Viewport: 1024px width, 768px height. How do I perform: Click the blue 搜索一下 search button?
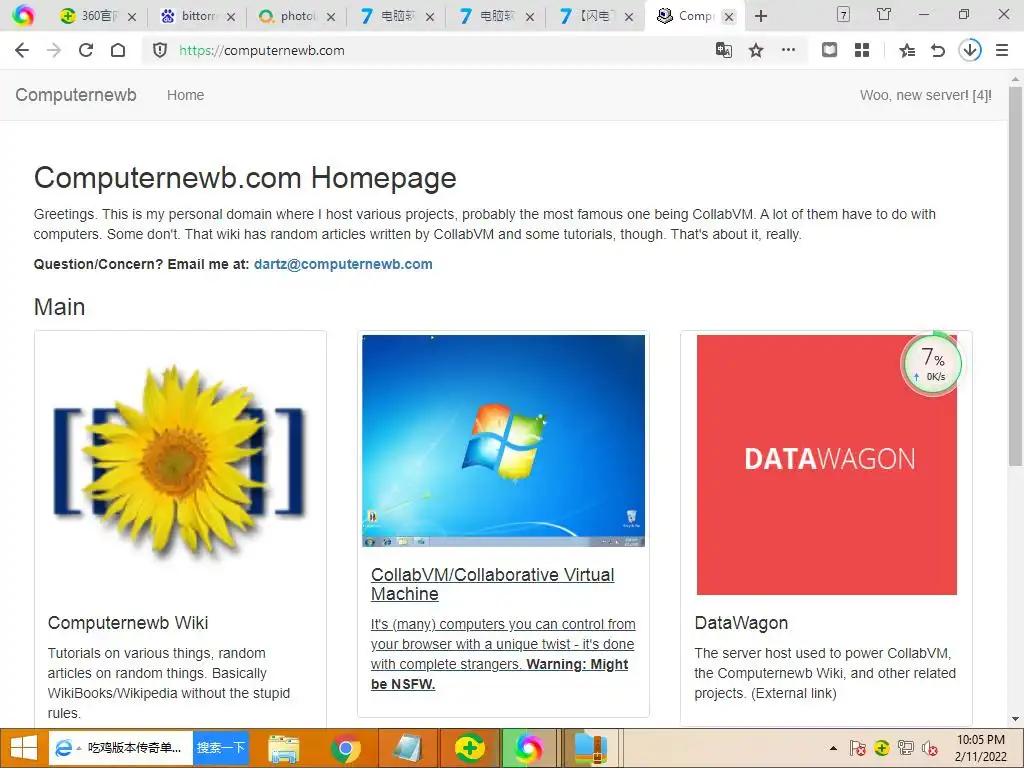pyautogui.click(x=221, y=748)
